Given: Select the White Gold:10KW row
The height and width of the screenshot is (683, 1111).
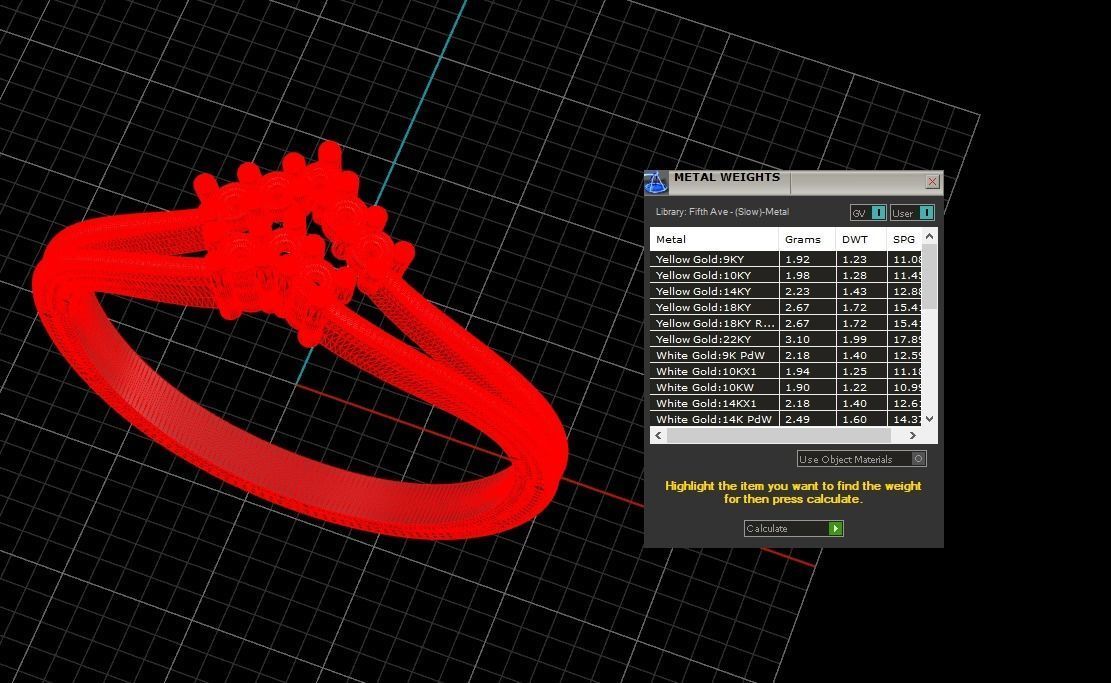Looking at the screenshot, I should click(x=786, y=388).
